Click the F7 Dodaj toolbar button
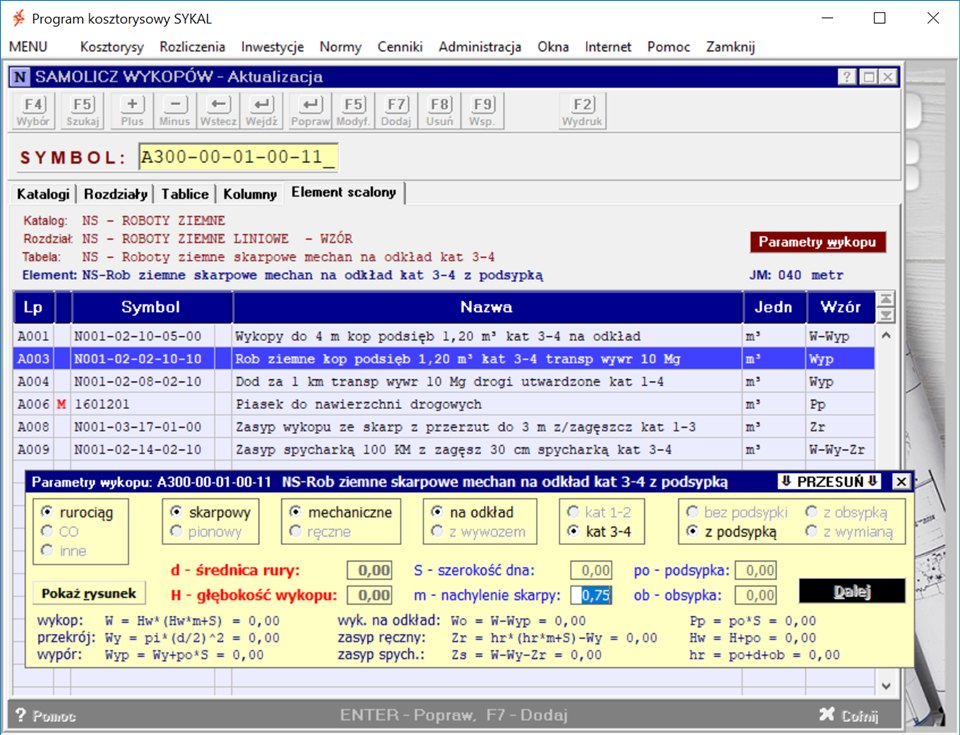Image resolution: width=960 pixels, height=735 pixels. [x=397, y=110]
